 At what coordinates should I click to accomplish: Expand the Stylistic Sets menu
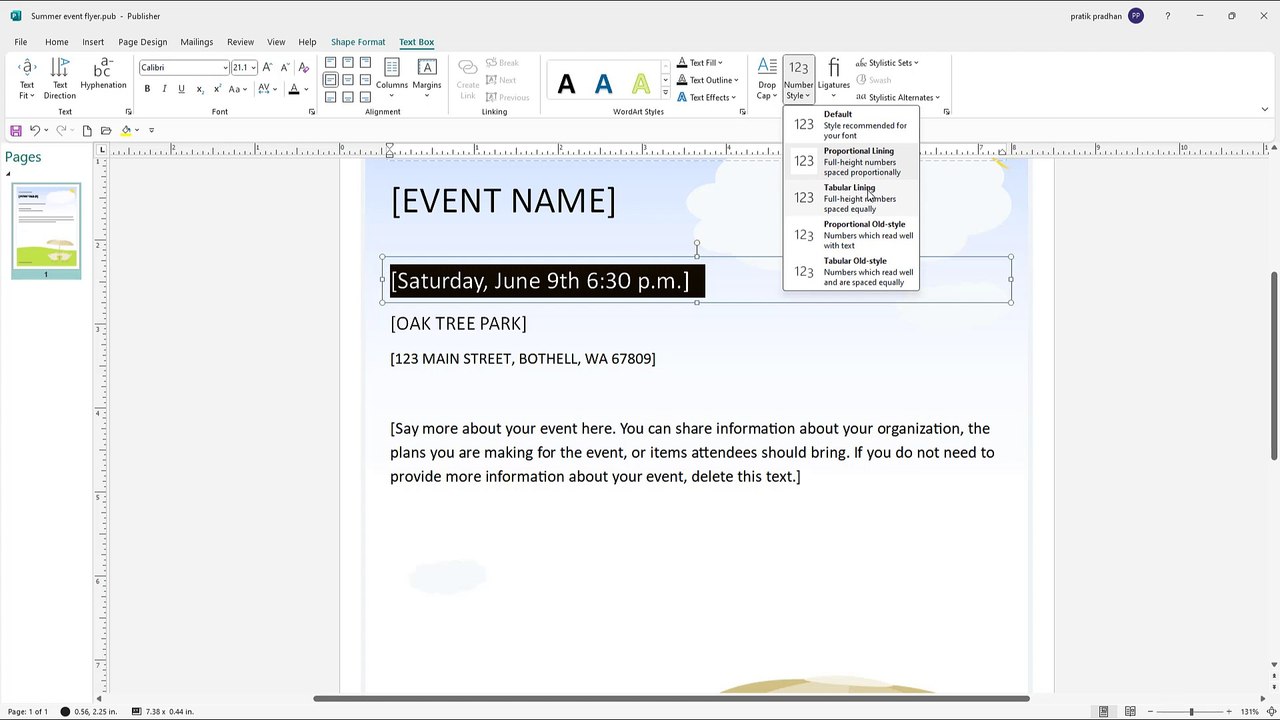(x=887, y=63)
